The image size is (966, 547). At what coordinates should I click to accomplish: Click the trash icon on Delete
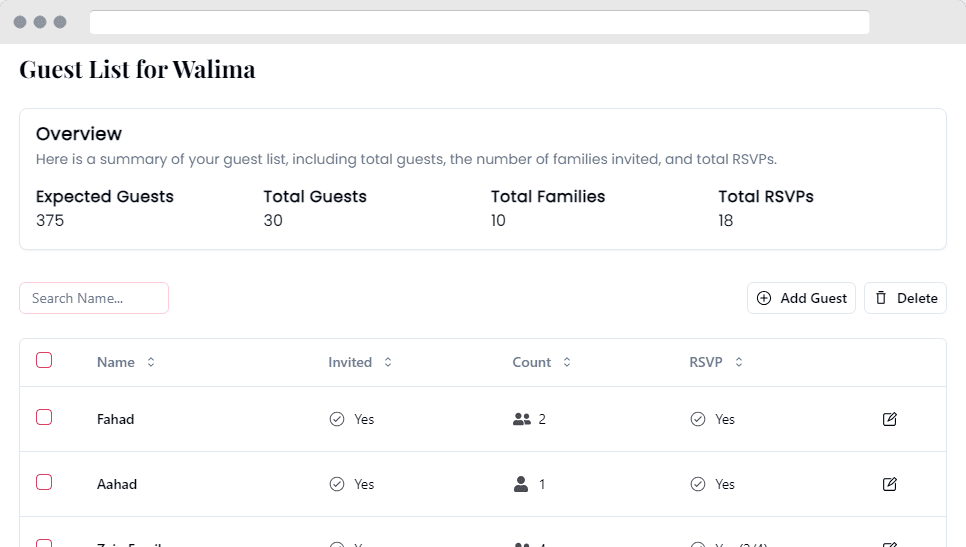(x=881, y=298)
